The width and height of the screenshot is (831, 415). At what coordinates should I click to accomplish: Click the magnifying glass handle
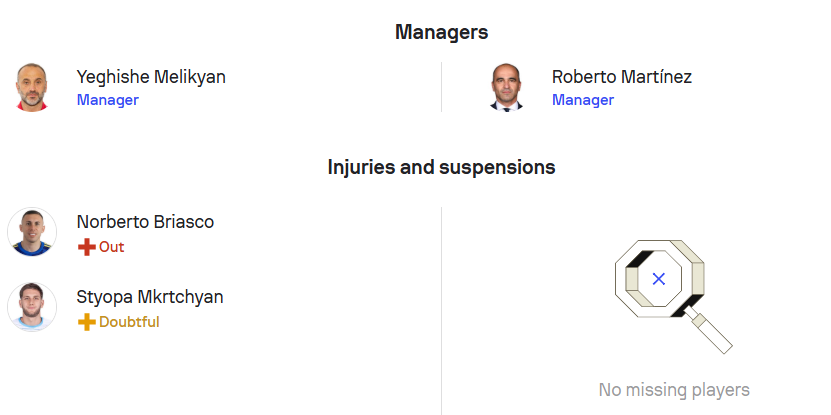709,331
